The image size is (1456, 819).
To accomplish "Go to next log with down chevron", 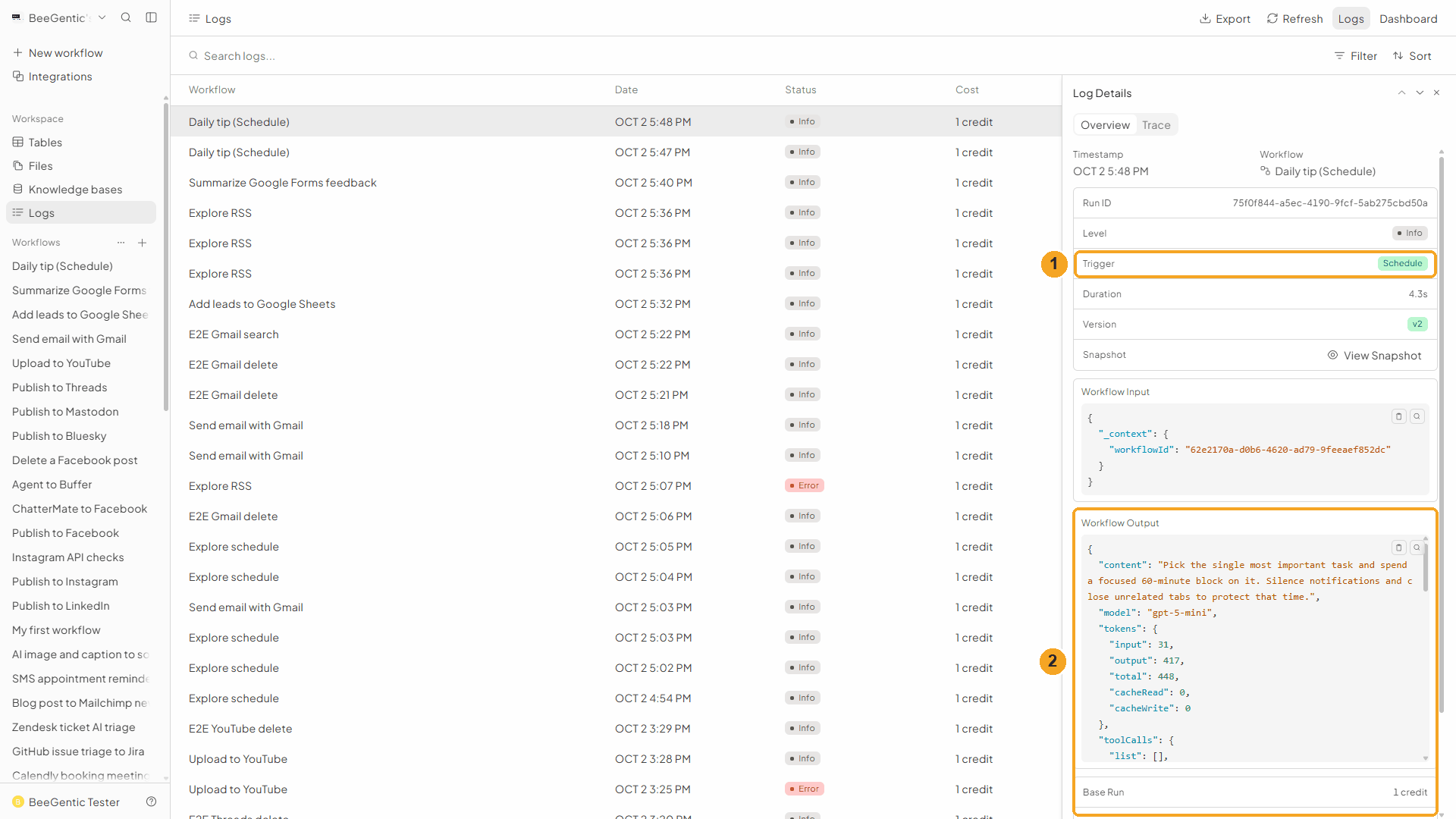I will pyautogui.click(x=1420, y=93).
